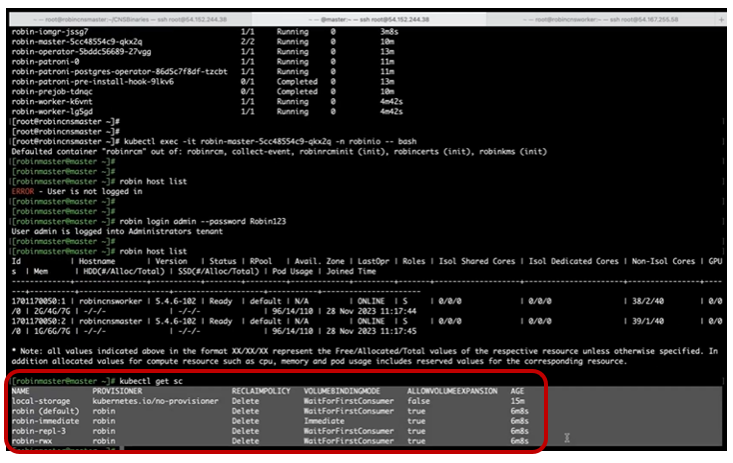733x463 pixels.
Task: Click the robincnsworker hostname in host list
Action: (x=110, y=301)
